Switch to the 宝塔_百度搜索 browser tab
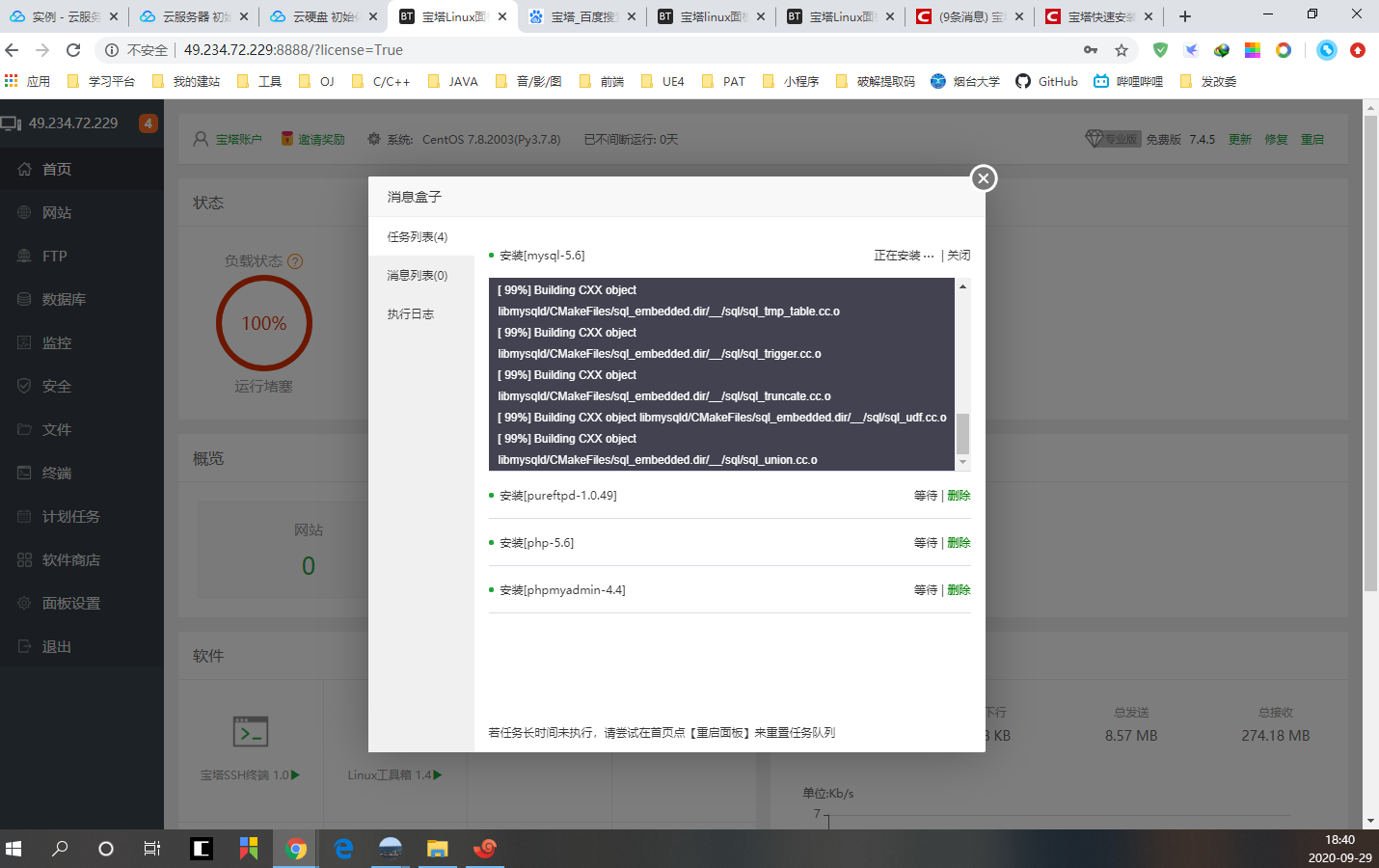The image size is (1379, 868). pos(581,16)
